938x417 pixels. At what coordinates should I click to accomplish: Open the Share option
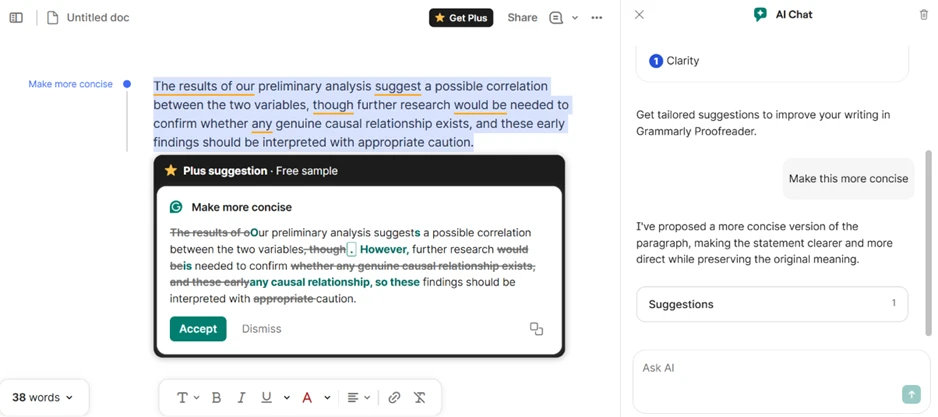click(522, 18)
